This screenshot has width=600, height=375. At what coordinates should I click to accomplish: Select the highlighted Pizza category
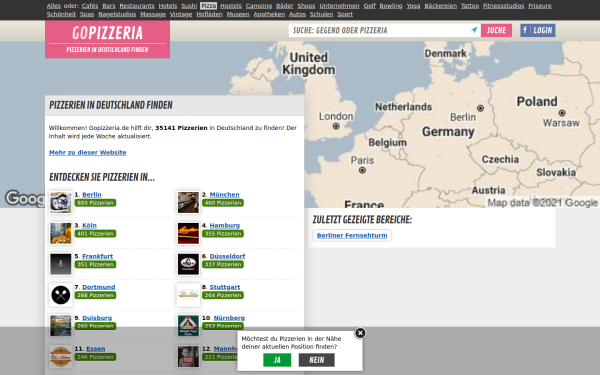pyautogui.click(x=209, y=6)
